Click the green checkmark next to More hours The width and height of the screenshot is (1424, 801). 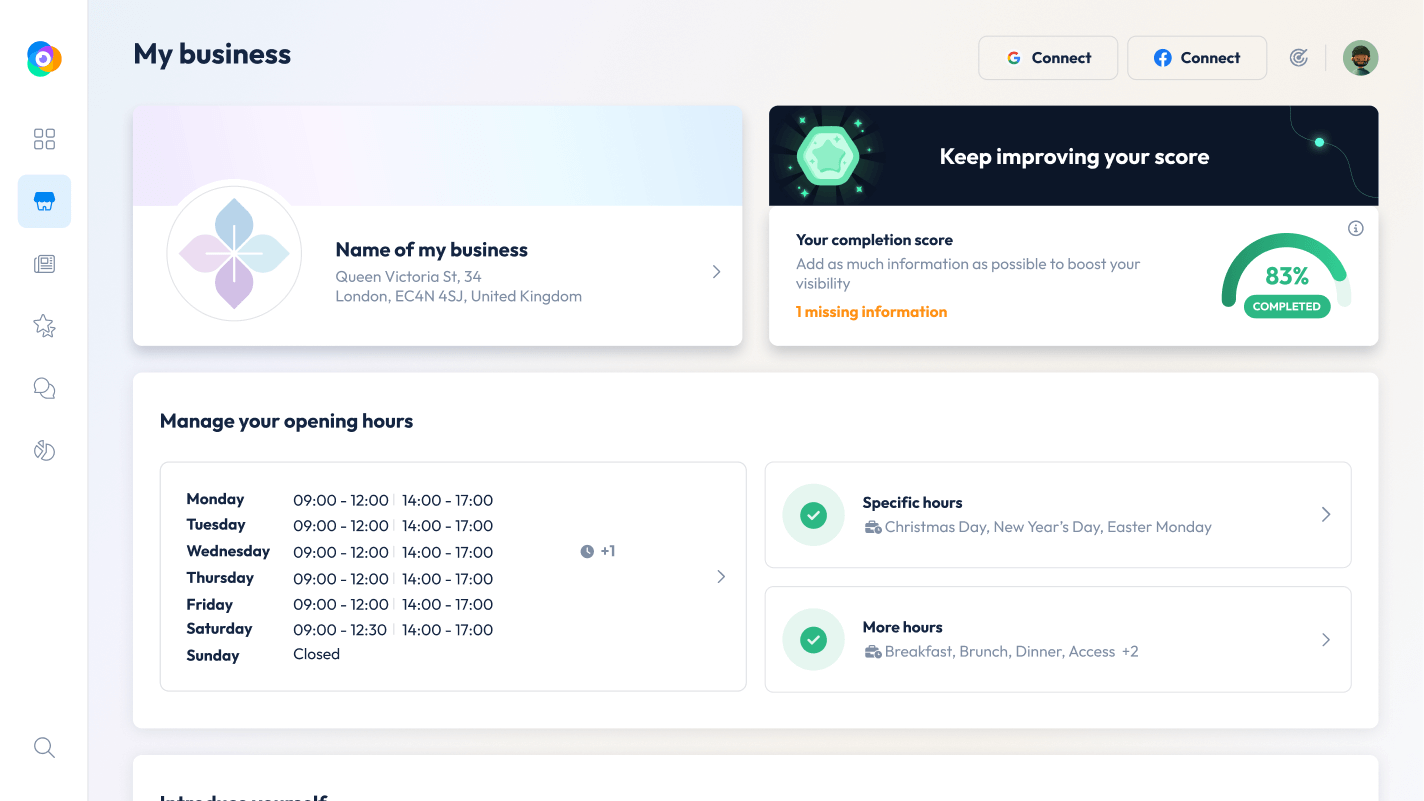point(814,639)
